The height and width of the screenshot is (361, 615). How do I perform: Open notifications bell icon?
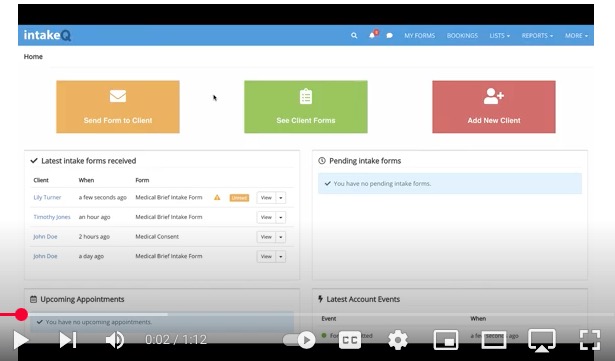[372, 35]
